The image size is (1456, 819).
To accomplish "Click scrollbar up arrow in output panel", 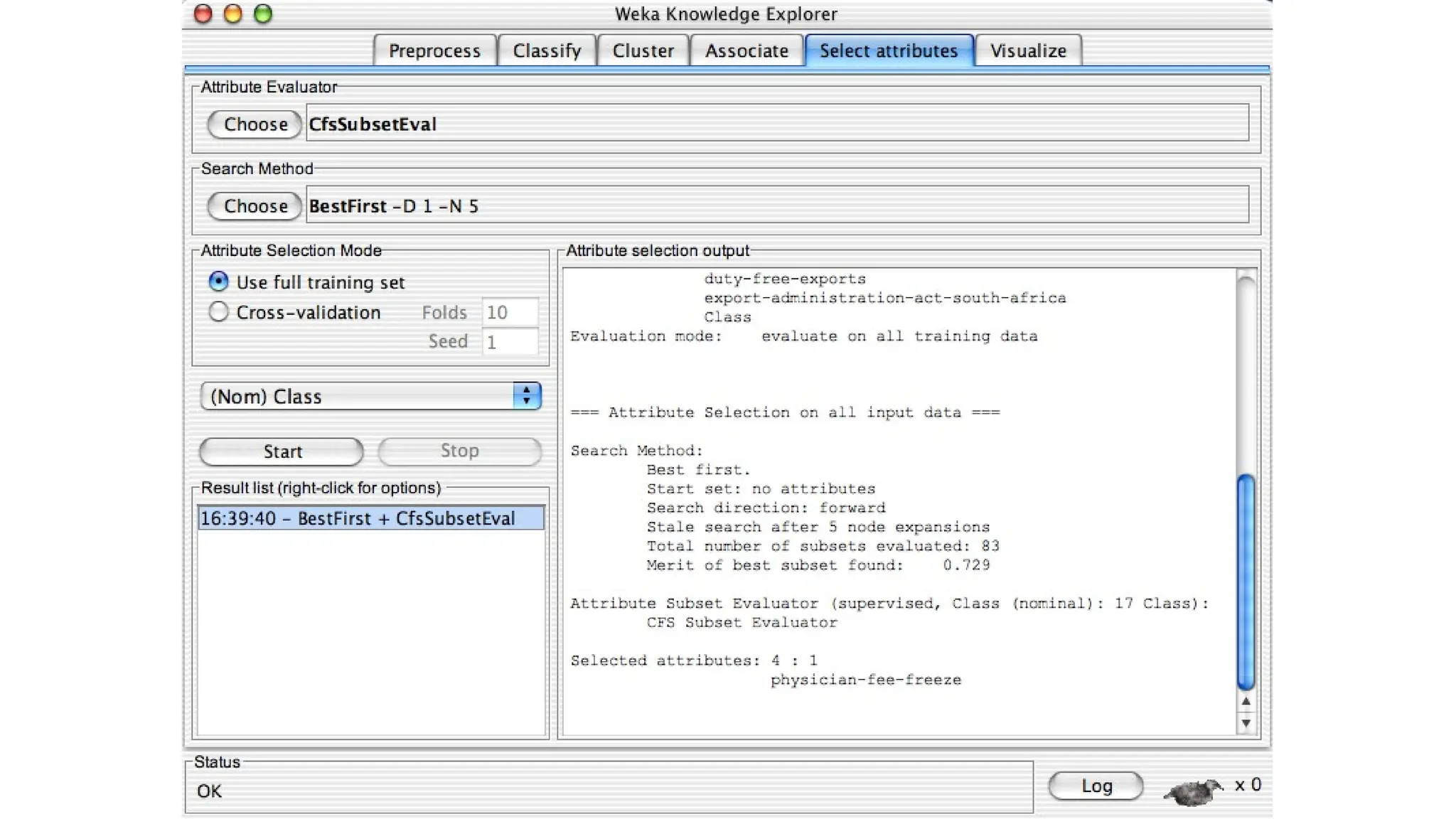I will pyautogui.click(x=1246, y=702).
